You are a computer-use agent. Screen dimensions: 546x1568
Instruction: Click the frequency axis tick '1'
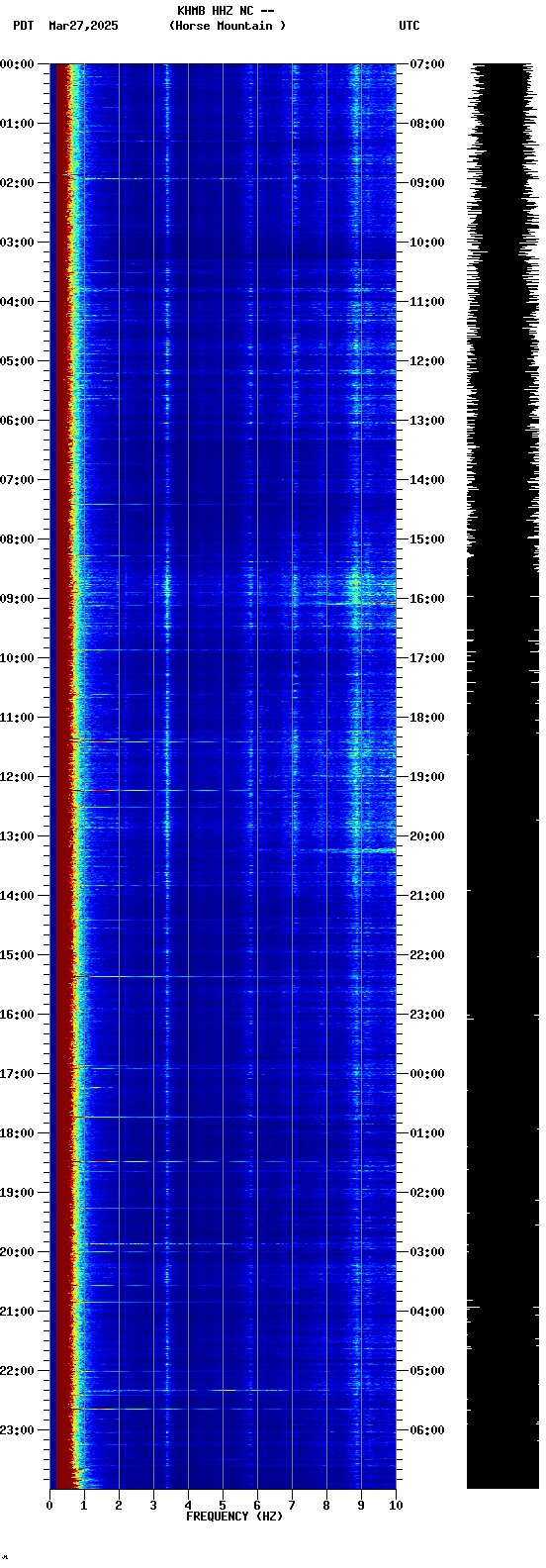[x=84, y=1506]
